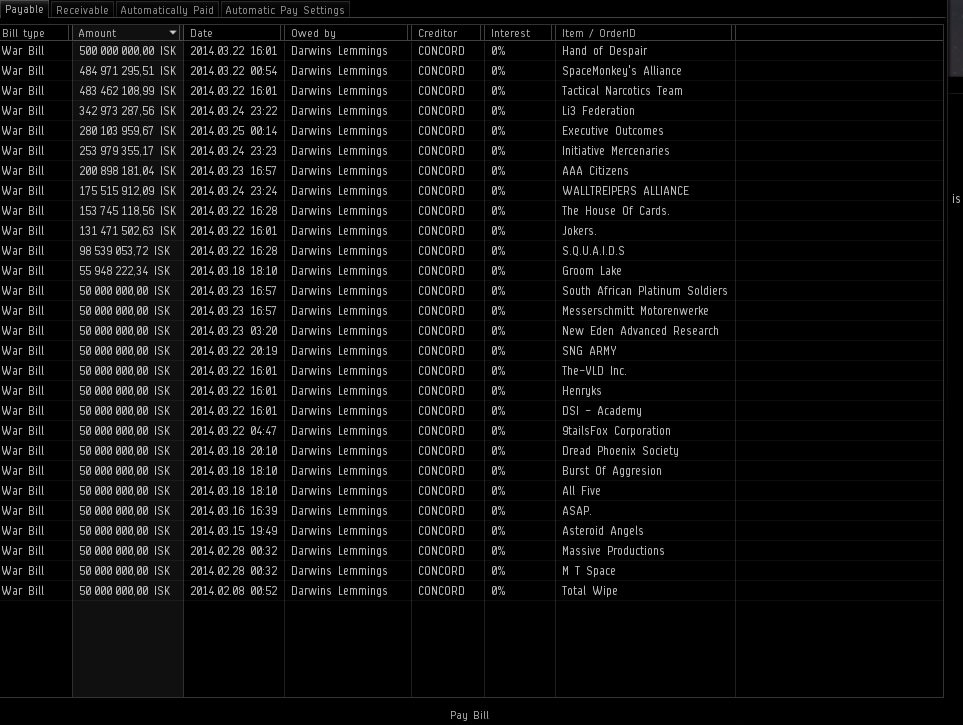Select the AAA Citizens bill row

coord(472,171)
